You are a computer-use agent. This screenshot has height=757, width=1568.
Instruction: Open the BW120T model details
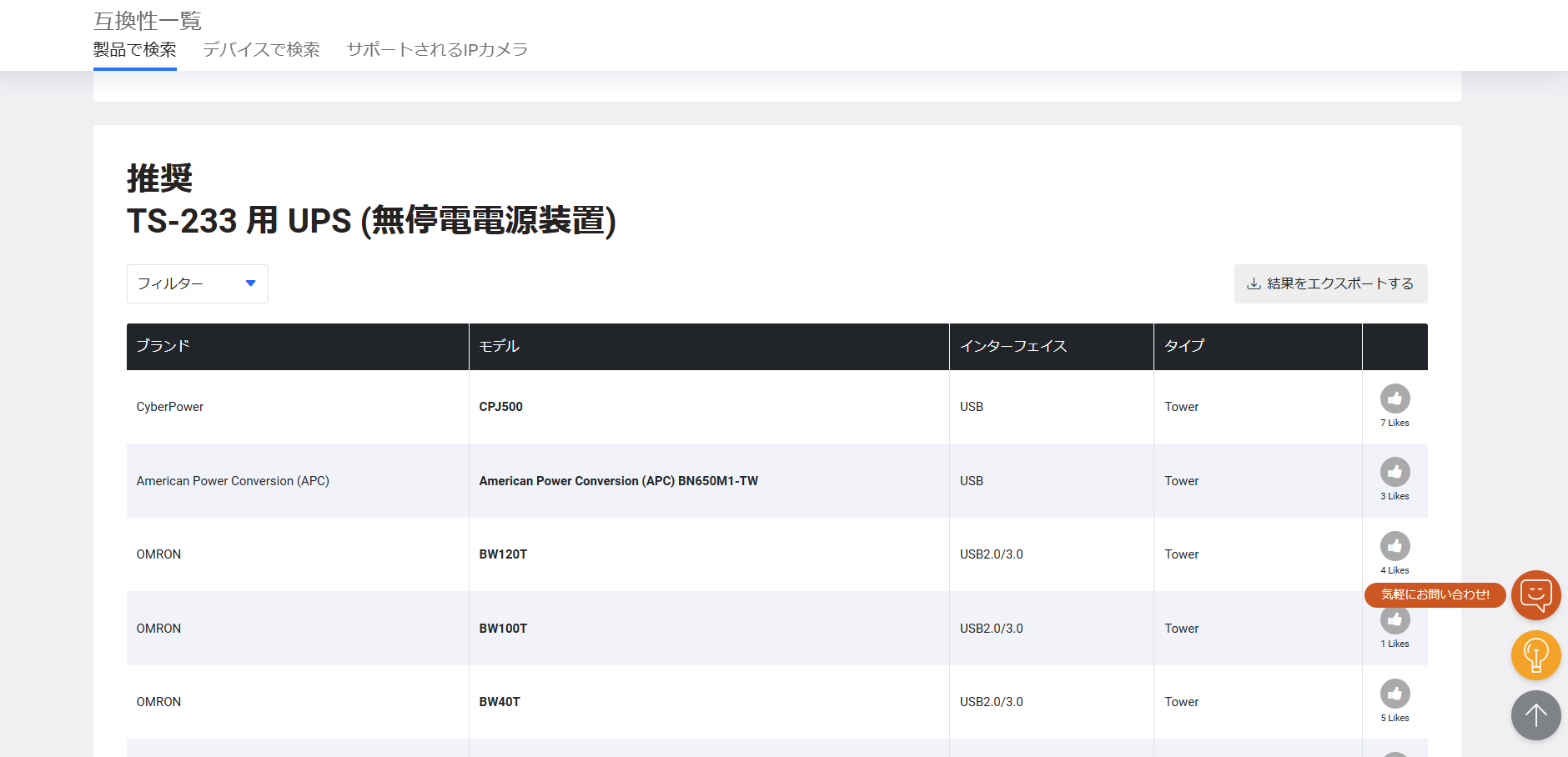pos(503,554)
